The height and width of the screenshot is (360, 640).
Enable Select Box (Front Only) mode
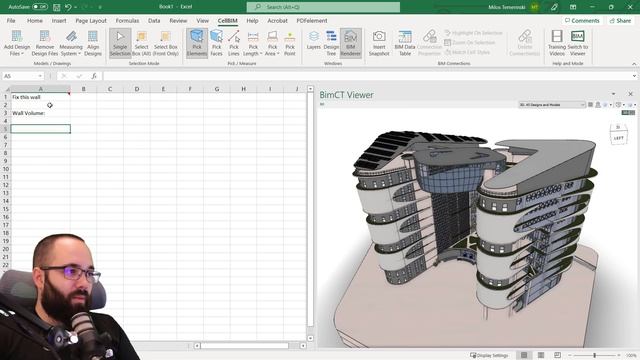[x=166, y=43]
